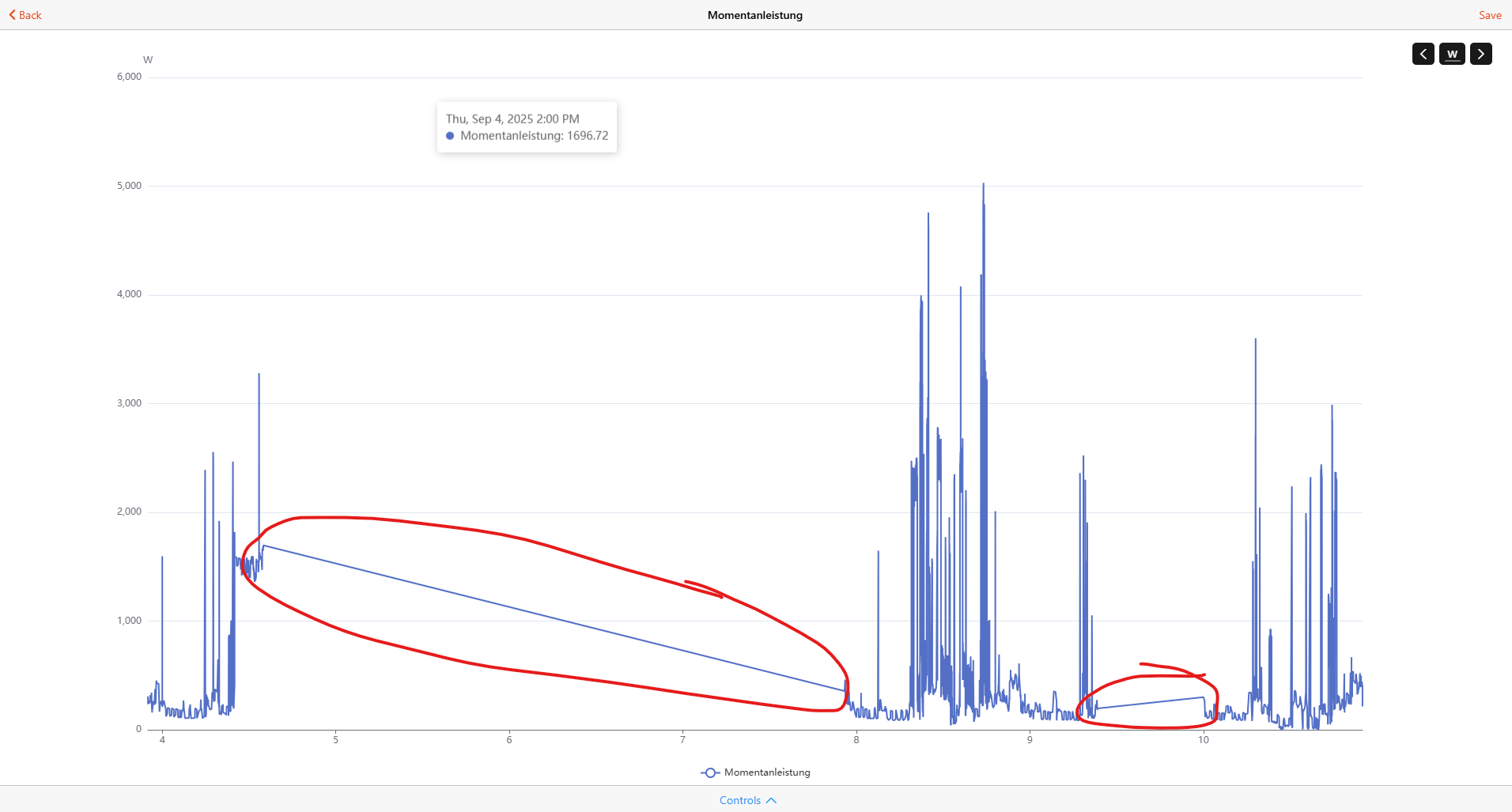Click the blue dot in the tooltip
The height and width of the screenshot is (812, 1512).
(x=450, y=136)
